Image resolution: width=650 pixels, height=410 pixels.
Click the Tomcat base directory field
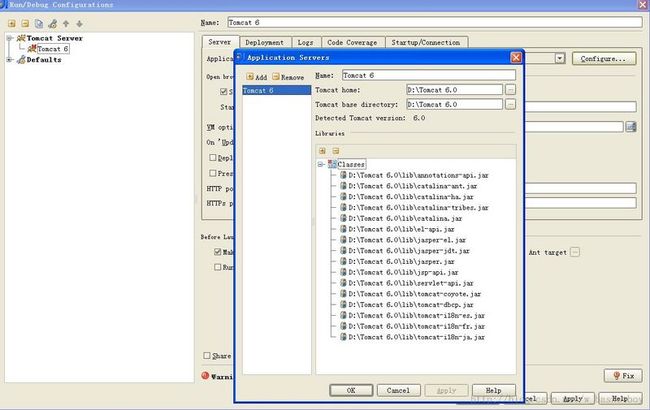[x=455, y=104]
